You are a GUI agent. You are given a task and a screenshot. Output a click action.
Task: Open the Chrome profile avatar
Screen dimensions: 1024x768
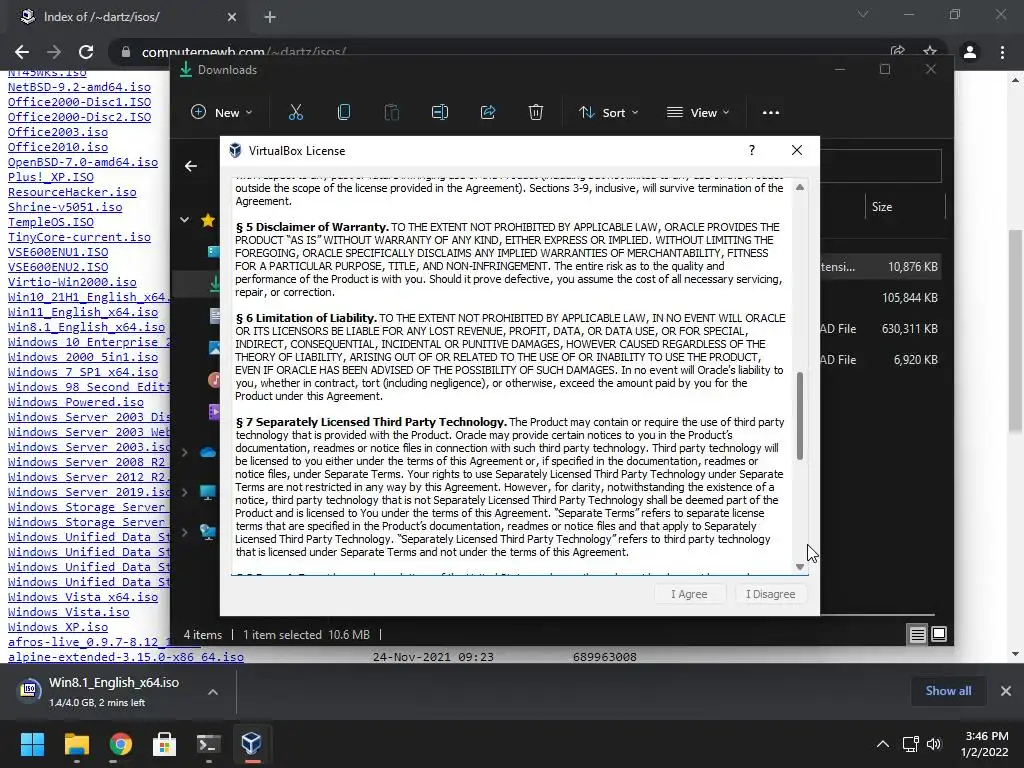coord(970,52)
